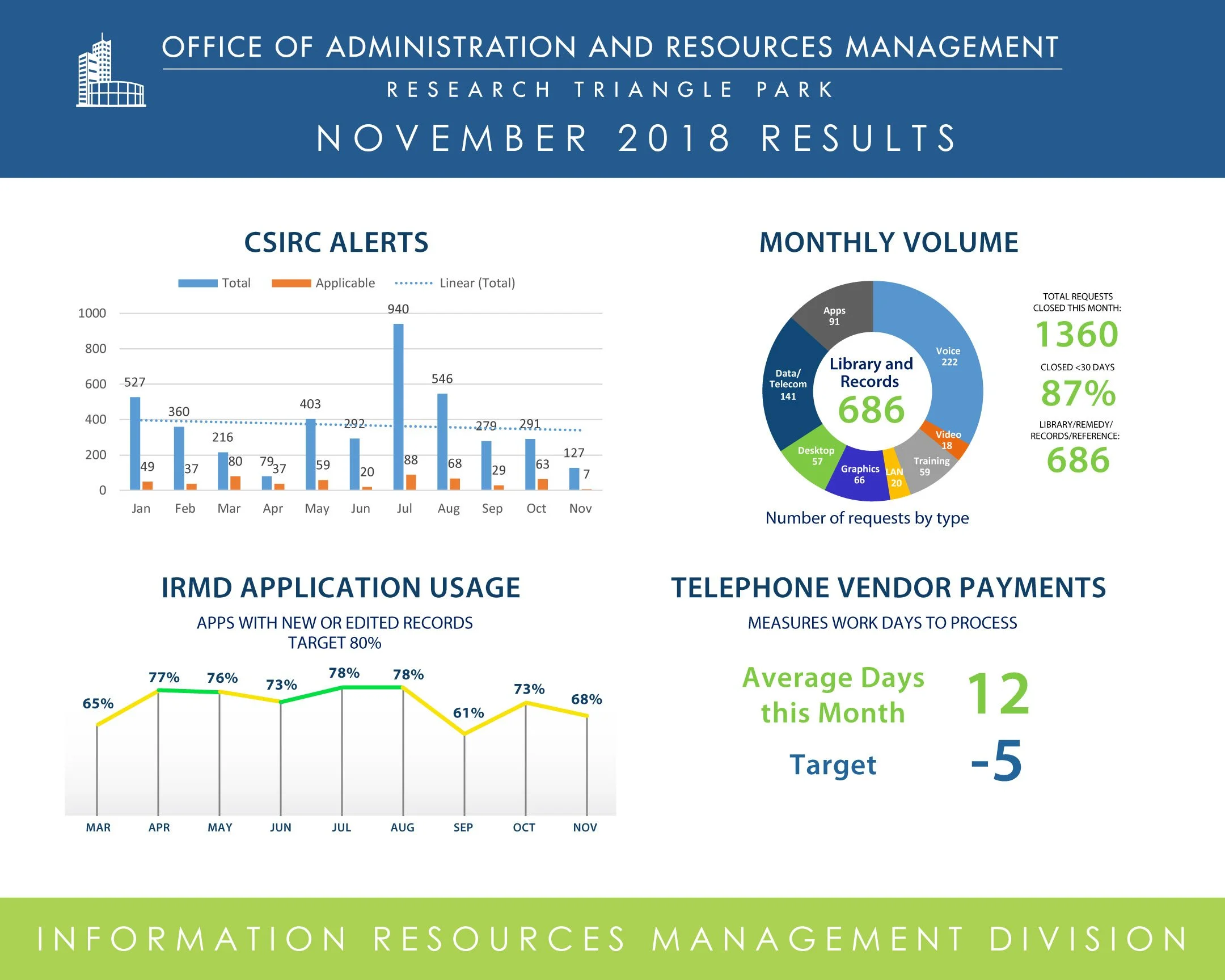Viewport: 1225px width, 980px height.
Task: Click the Number of requests by type caption
Action: tap(867, 518)
